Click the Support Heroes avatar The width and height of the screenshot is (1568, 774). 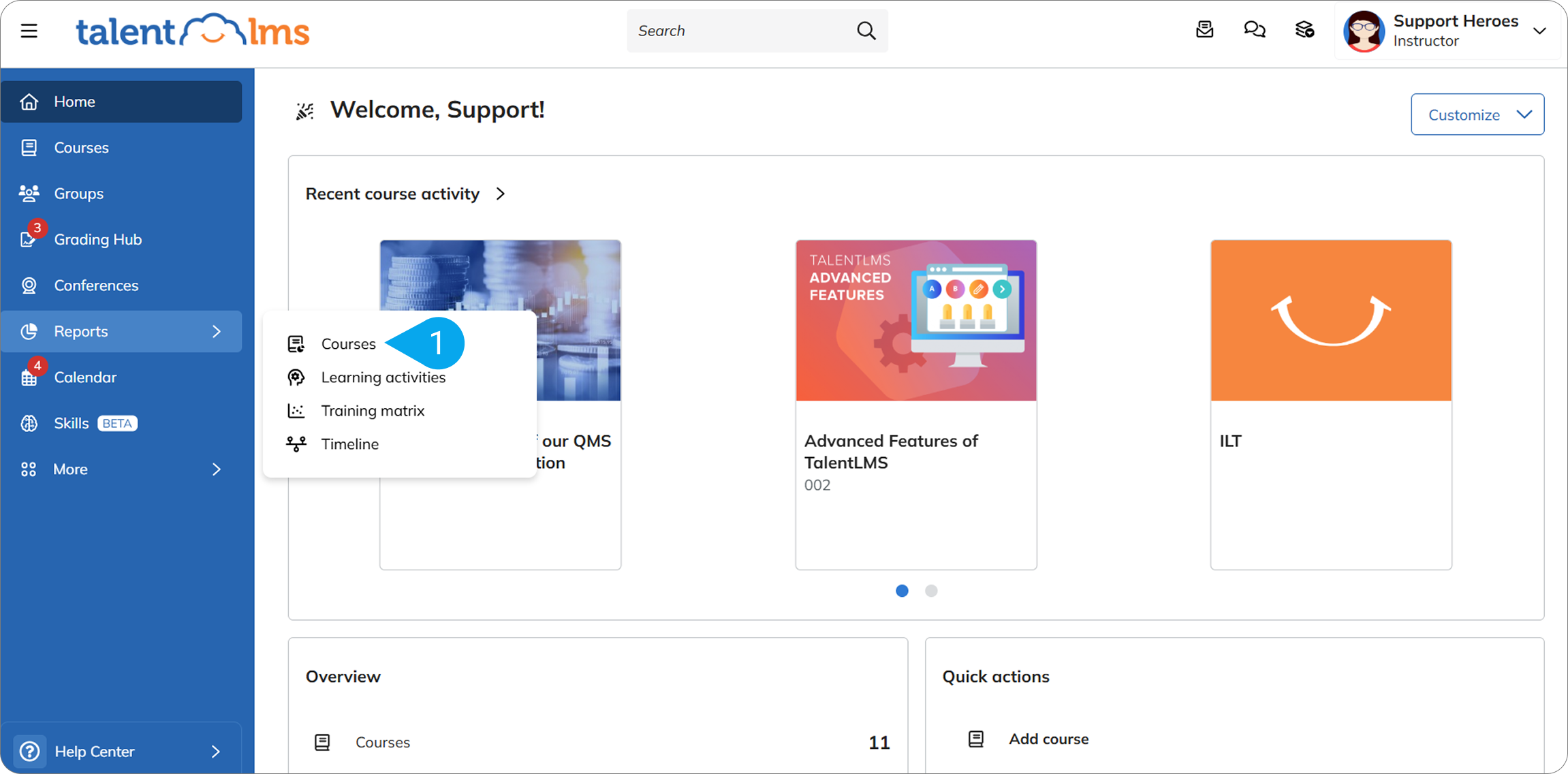1363,31
